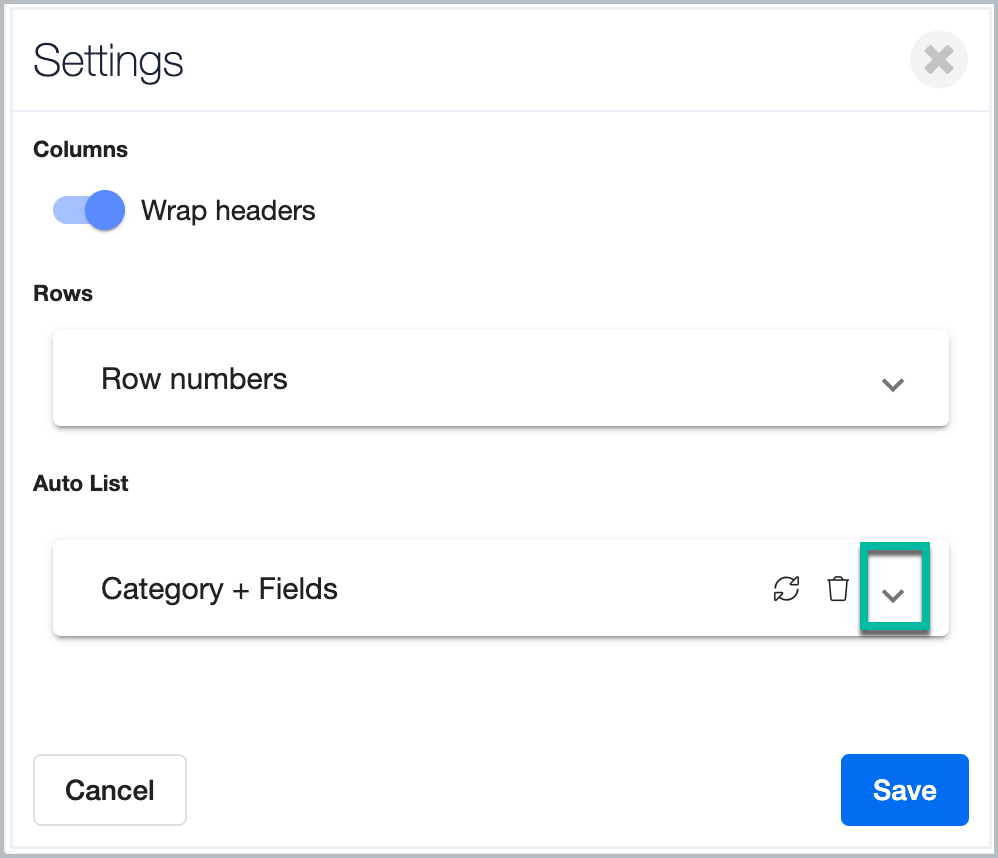Delete the Category + Fields auto list

point(838,588)
